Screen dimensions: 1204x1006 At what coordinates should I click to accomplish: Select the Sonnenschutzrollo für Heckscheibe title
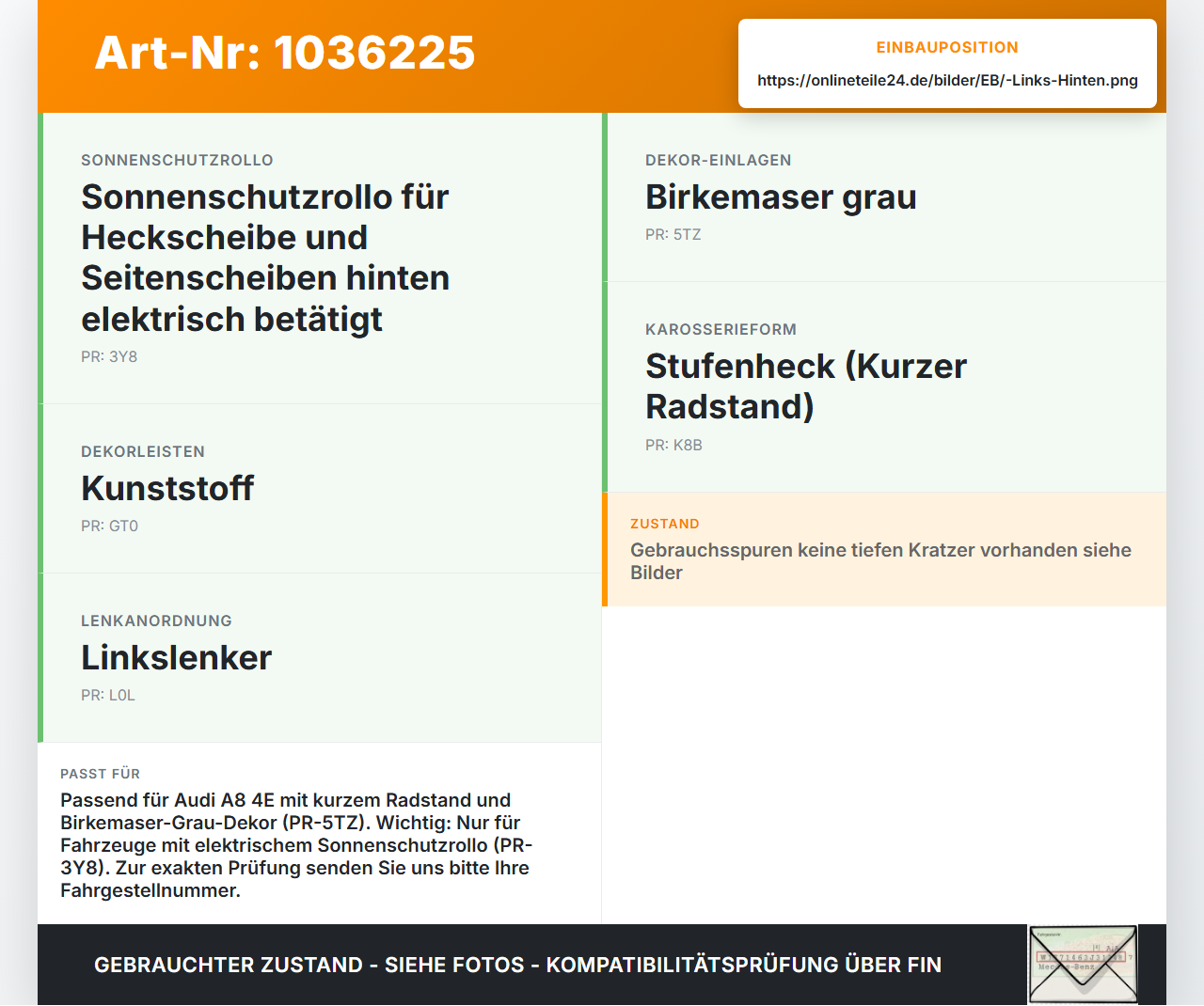(x=265, y=258)
